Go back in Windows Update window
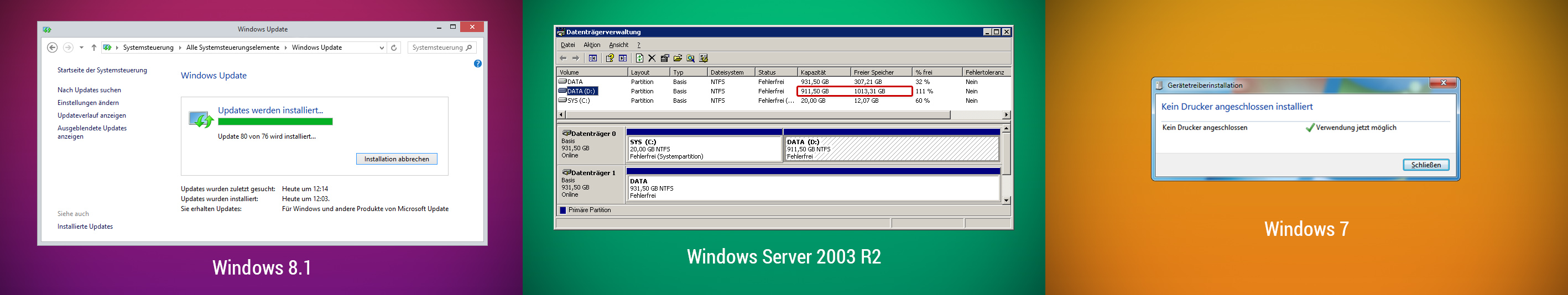Screen dimensions: 1568x295 coord(53,48)
